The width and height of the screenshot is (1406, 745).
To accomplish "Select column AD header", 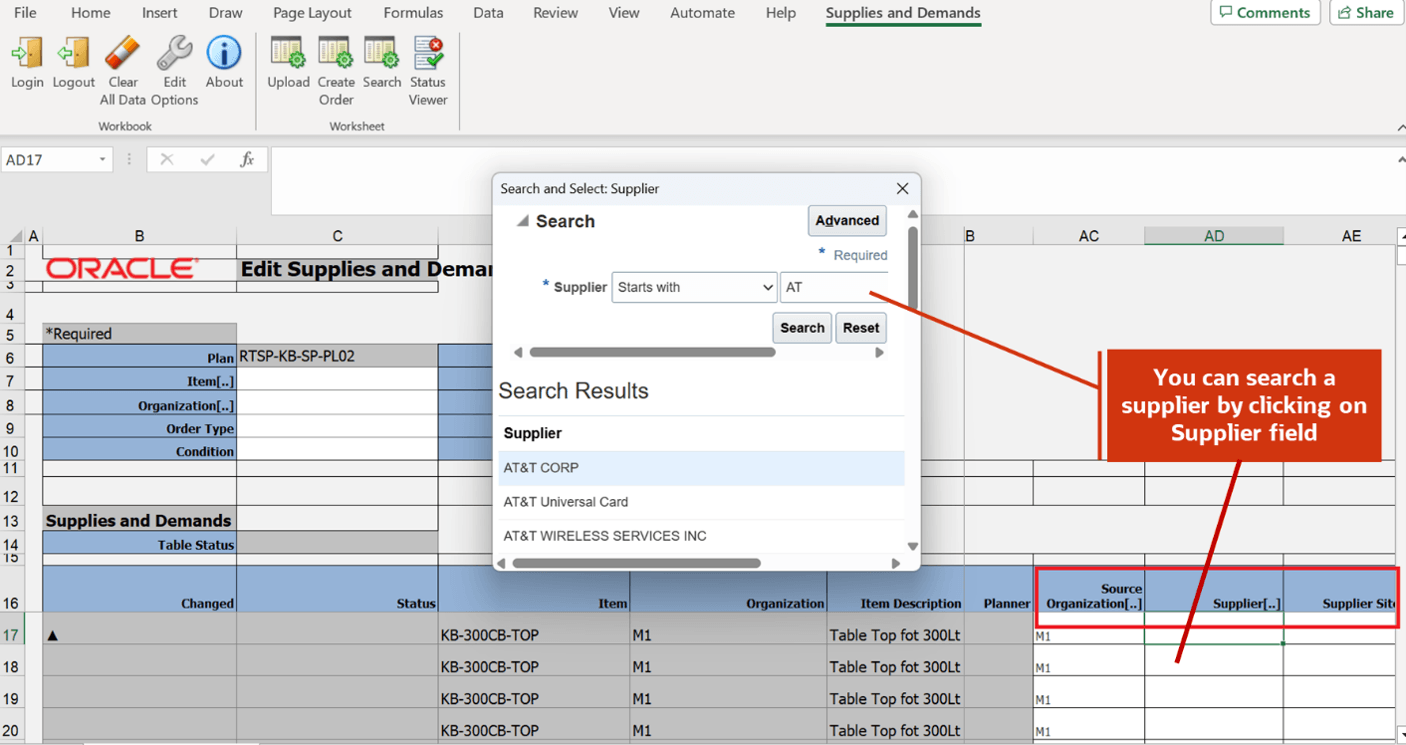I will tap(1214, 236).
